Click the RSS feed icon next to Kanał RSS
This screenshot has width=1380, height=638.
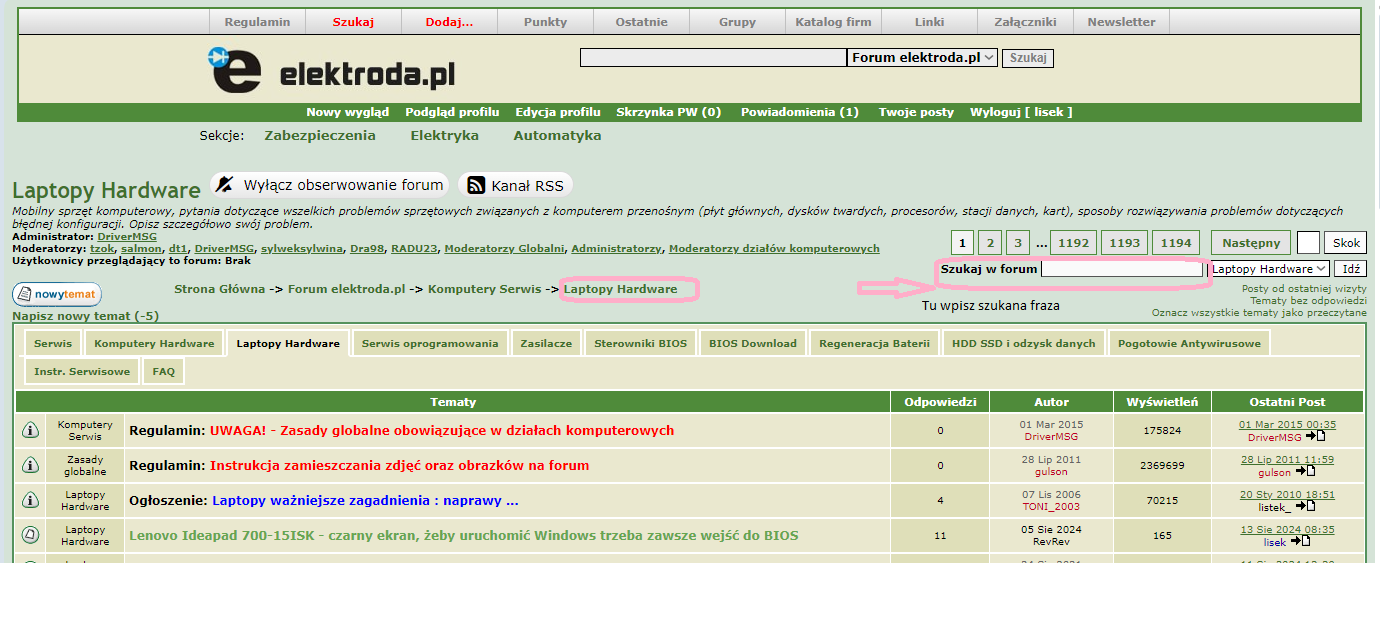point(476,185)
